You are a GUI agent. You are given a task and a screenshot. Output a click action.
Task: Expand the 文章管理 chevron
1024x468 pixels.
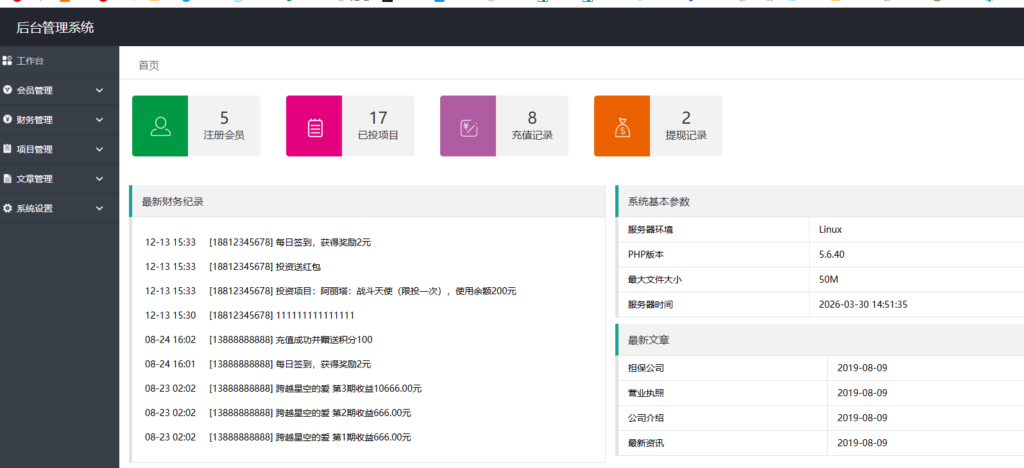tap(99, 178)
